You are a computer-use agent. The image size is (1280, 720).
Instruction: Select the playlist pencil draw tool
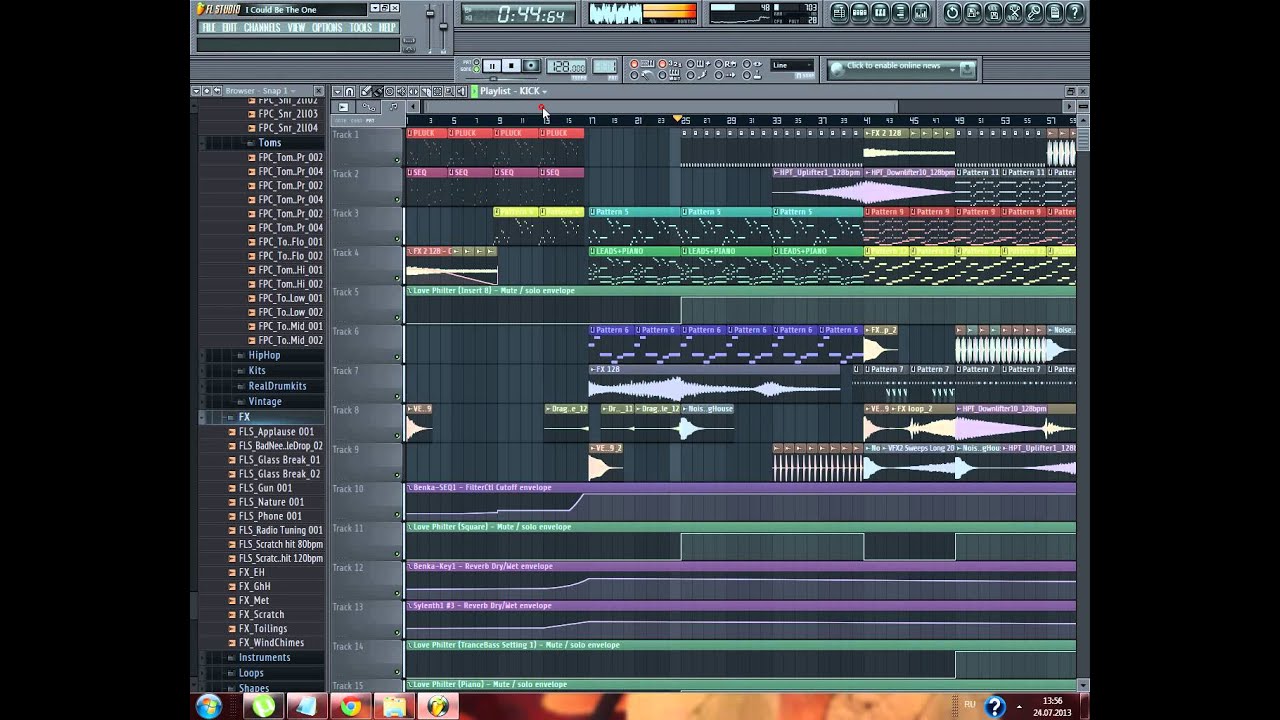366,91
